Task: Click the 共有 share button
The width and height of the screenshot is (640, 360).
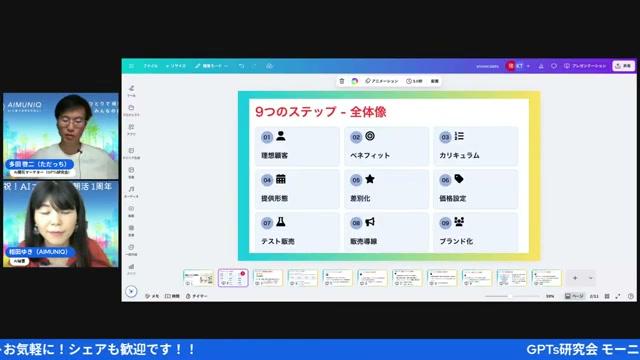Action: (x=623, y=66)
